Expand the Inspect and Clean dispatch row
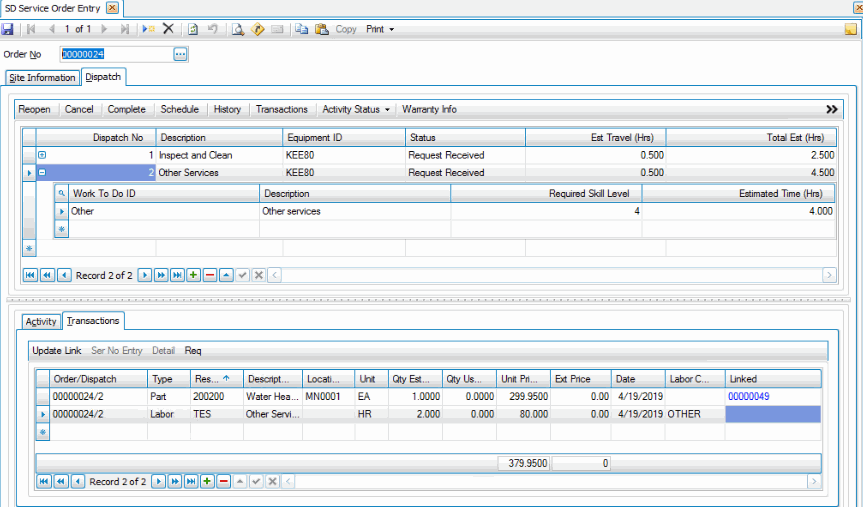863x507 pixels. (x=42, y=155)
